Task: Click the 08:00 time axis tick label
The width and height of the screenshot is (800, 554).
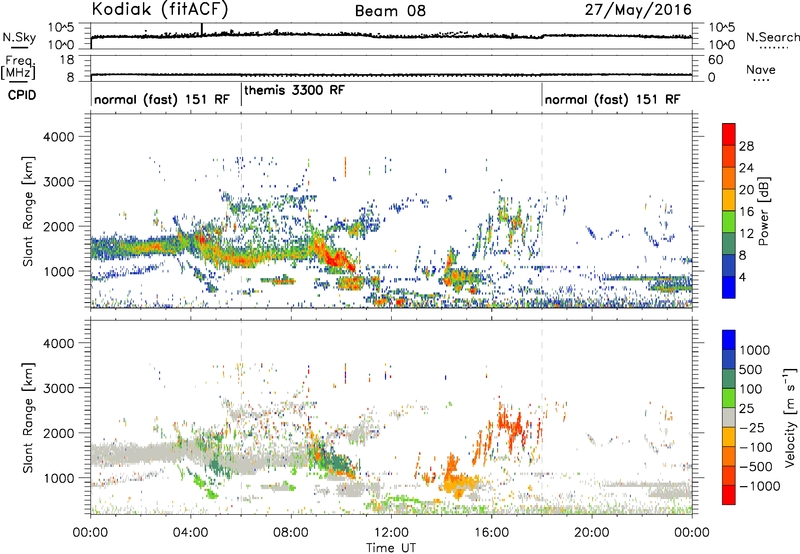Action: 291,533
